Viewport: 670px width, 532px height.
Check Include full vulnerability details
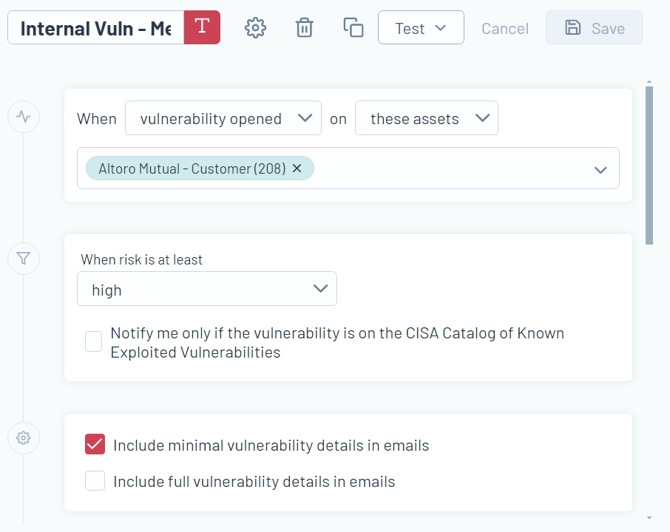(x=95, y=481)
